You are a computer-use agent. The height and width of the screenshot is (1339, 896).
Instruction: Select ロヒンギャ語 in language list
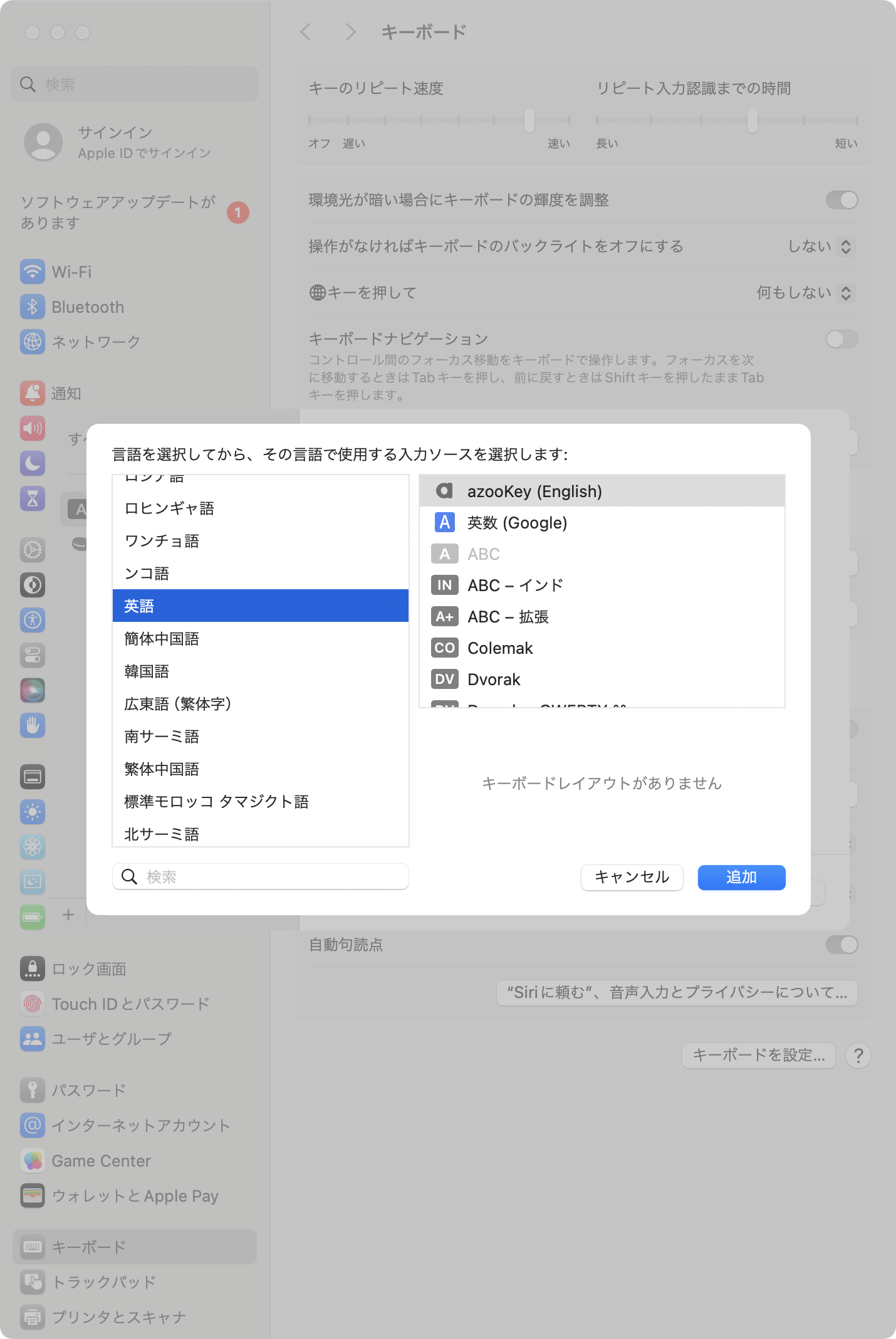click(x=261, y=508)
